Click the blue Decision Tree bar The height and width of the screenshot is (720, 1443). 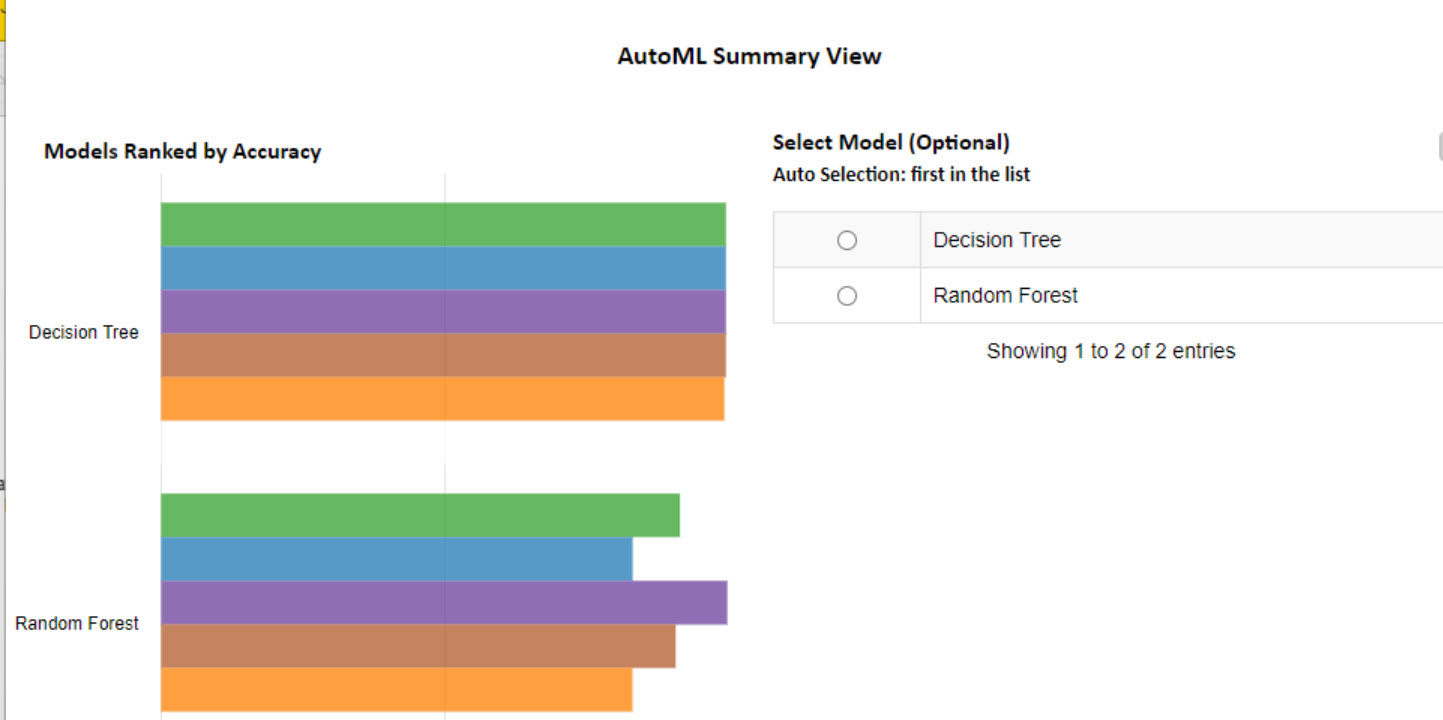tap(443, 268)
